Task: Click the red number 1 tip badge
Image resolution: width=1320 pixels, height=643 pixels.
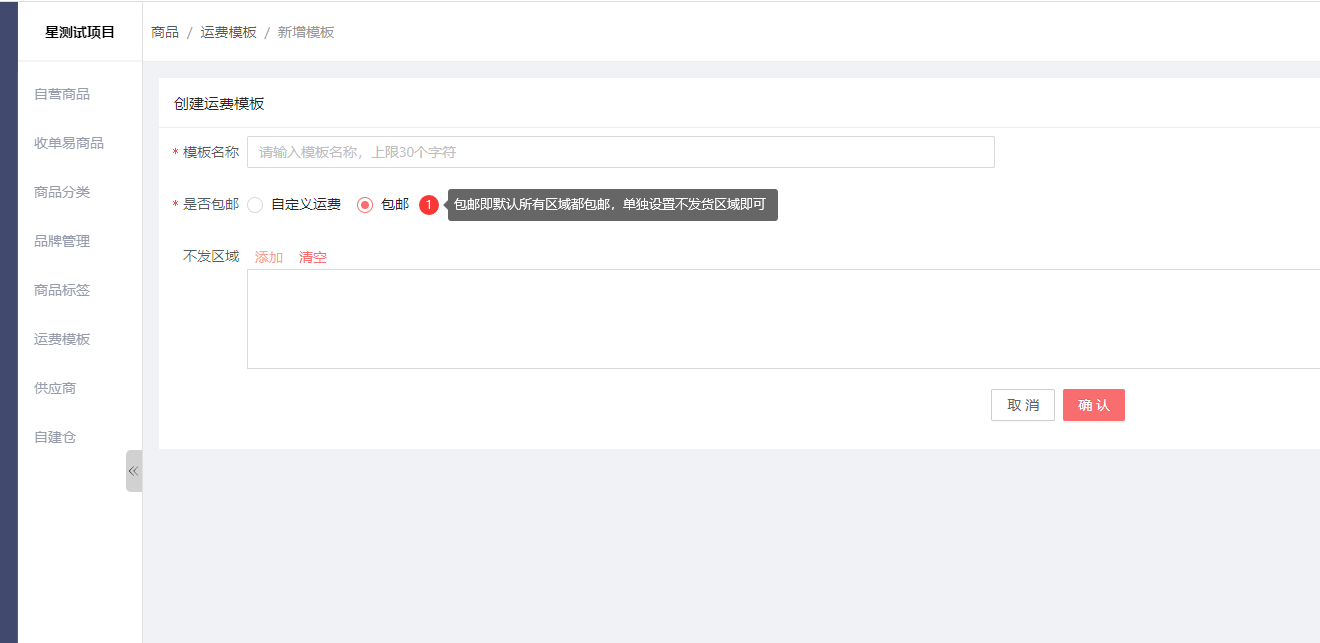Action: 429,205
